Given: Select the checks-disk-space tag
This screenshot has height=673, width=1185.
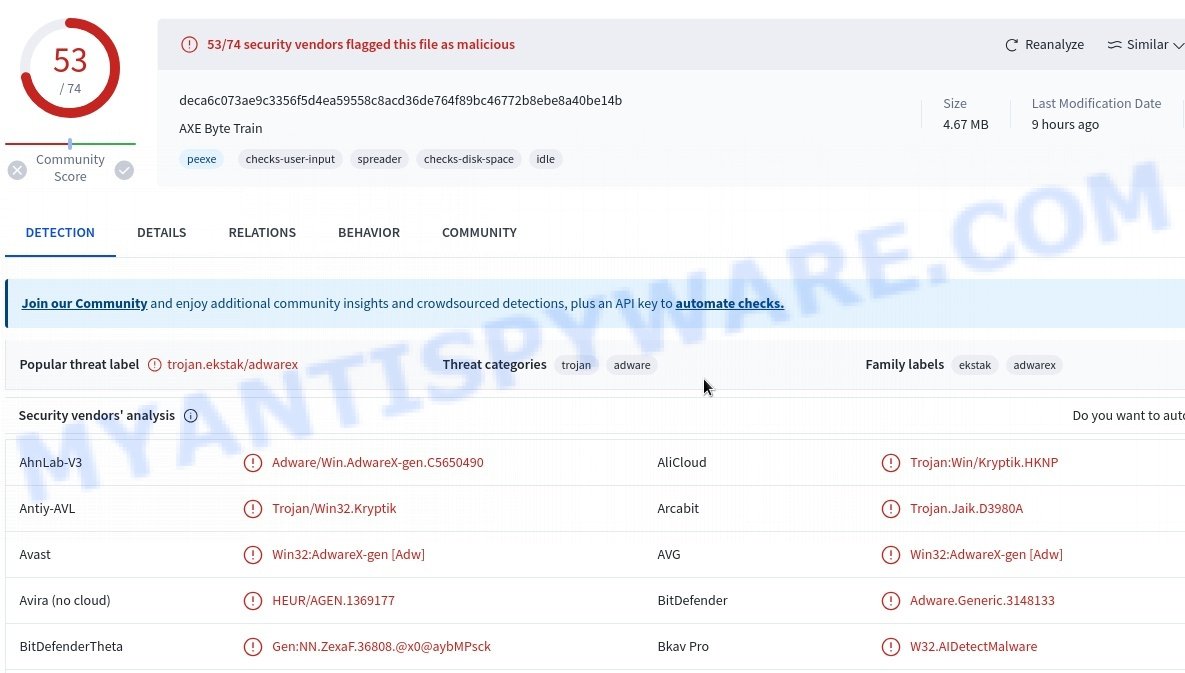Looking at the screenshot, I should (x=469, y=159).
